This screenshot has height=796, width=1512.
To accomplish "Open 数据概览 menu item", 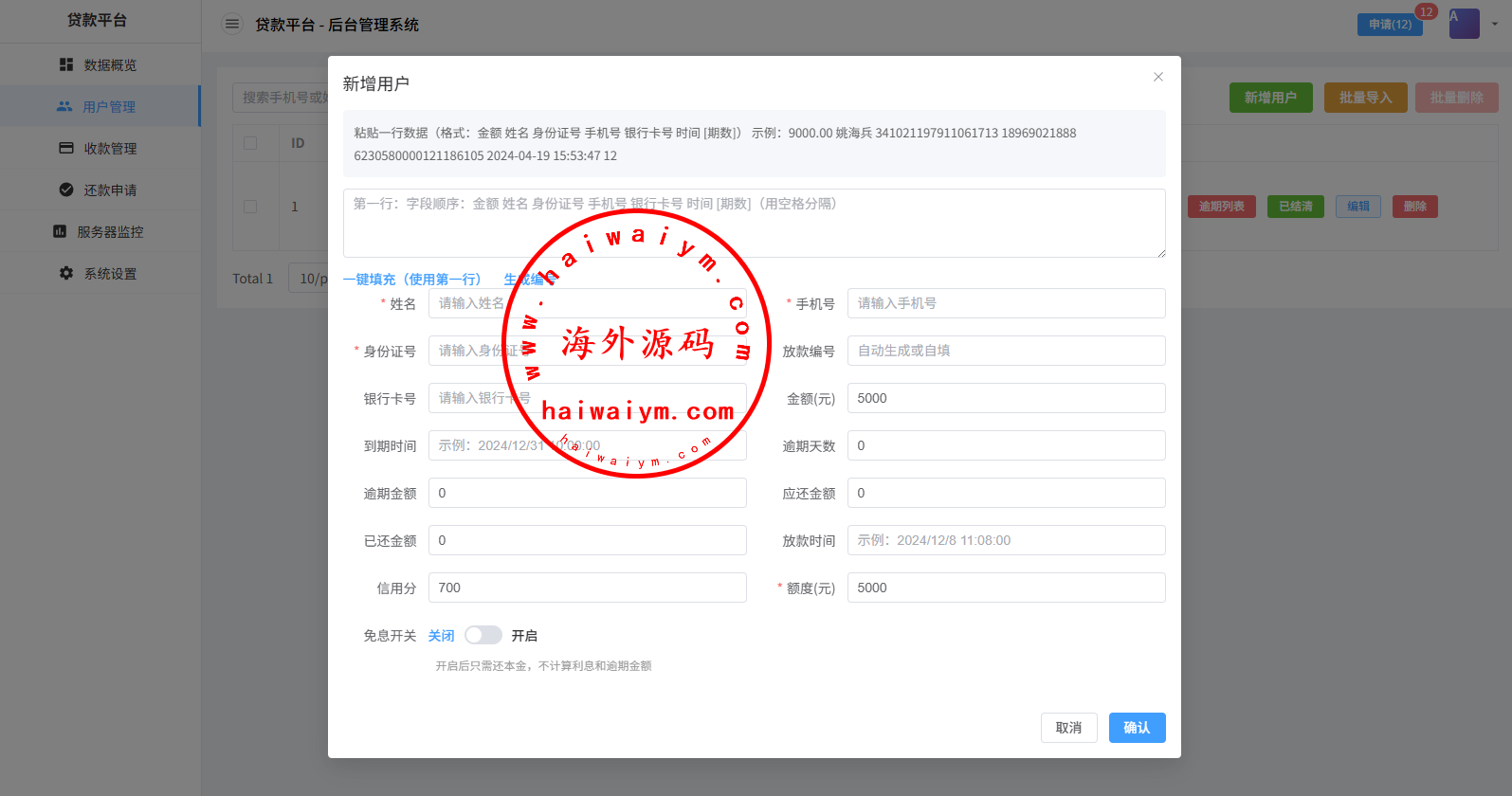I will tap(110, 65).
